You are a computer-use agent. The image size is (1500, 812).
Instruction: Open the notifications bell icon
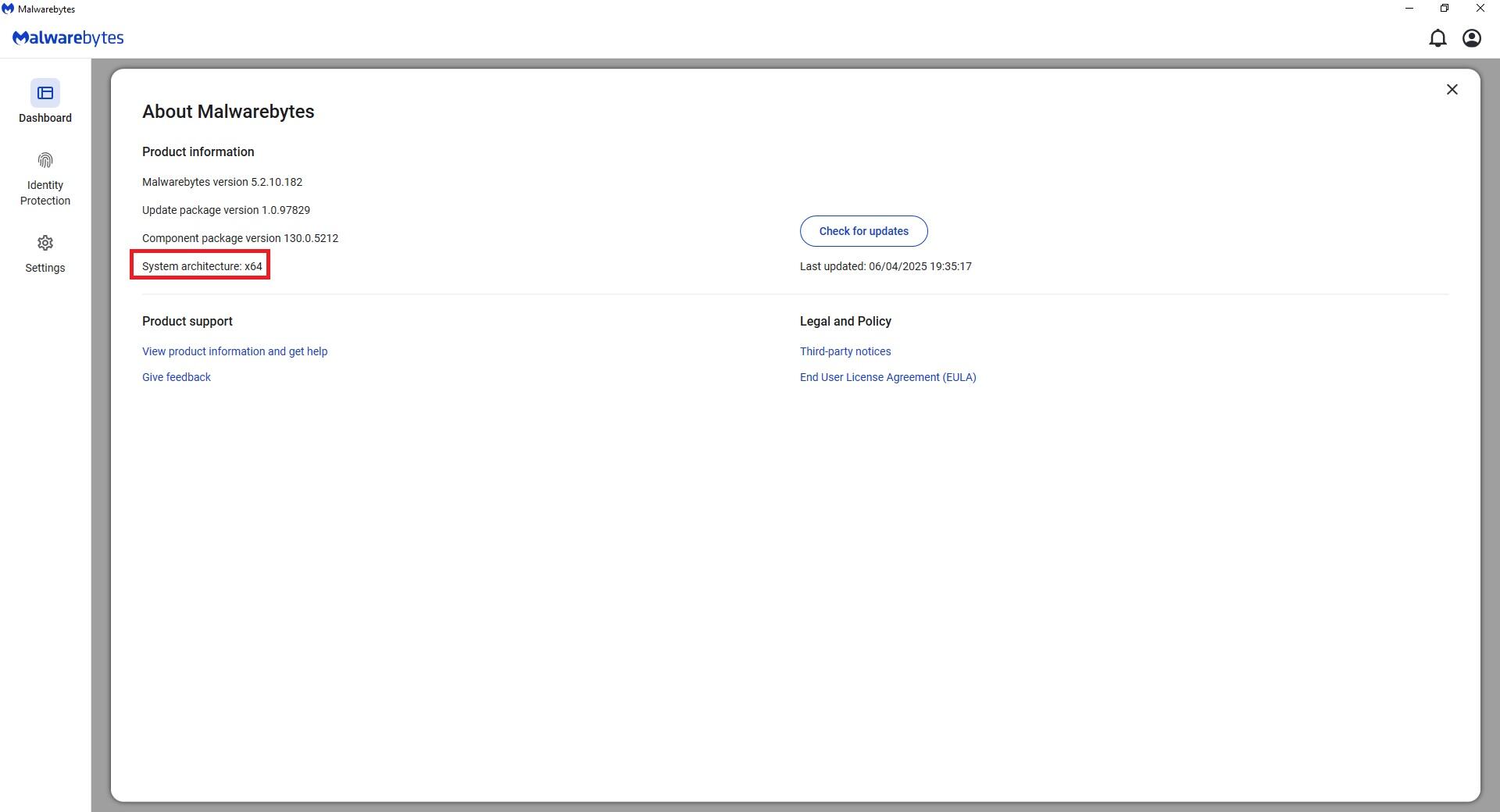[x=1437, y=38]
